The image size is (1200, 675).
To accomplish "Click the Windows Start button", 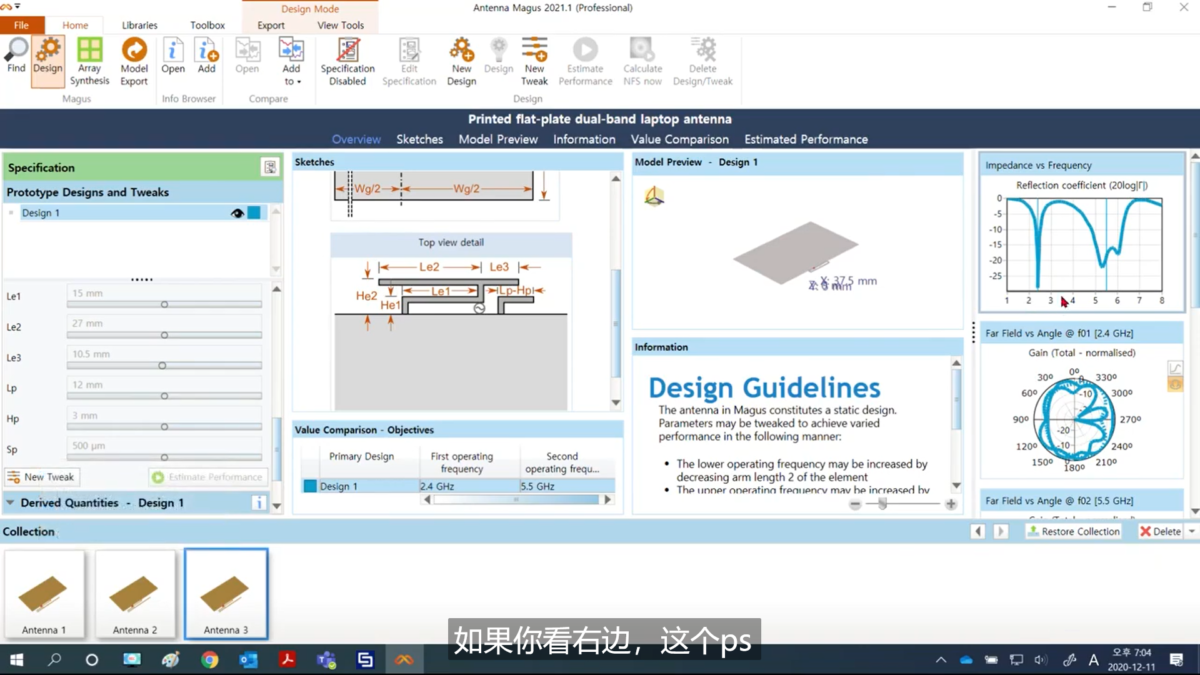I will 16,660.
